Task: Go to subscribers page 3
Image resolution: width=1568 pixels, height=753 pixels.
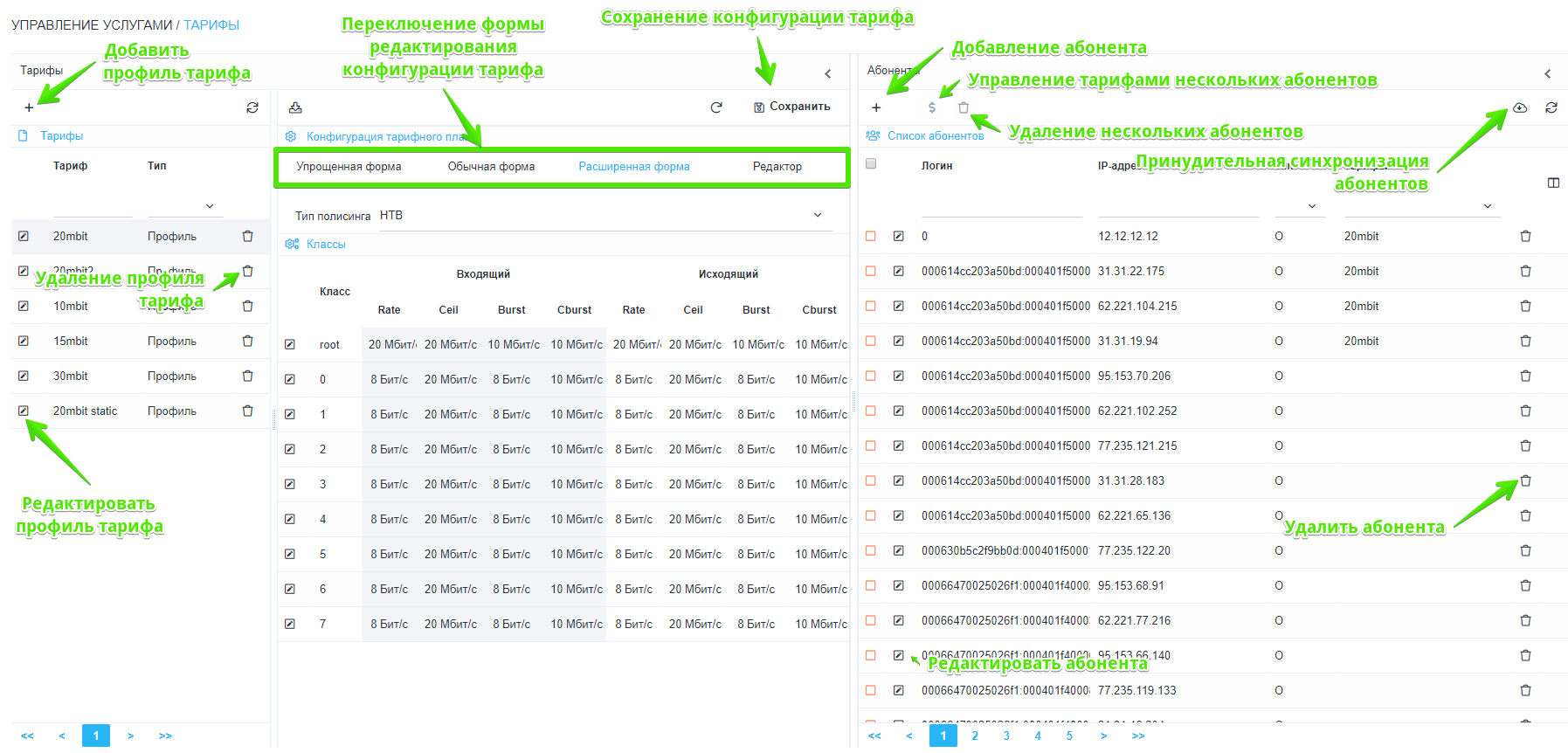Action: point(1006,736)
